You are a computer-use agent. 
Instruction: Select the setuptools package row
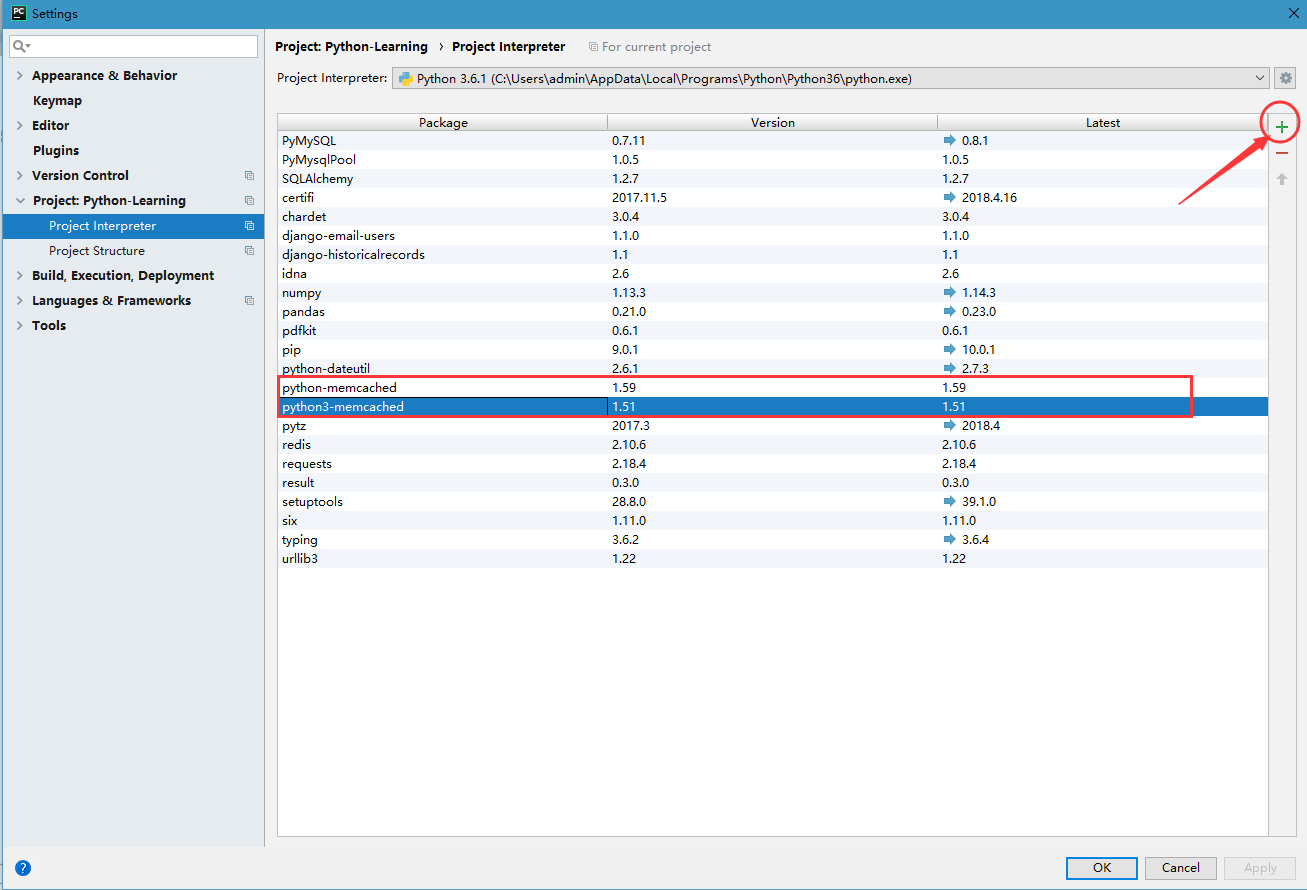[773, 502]
